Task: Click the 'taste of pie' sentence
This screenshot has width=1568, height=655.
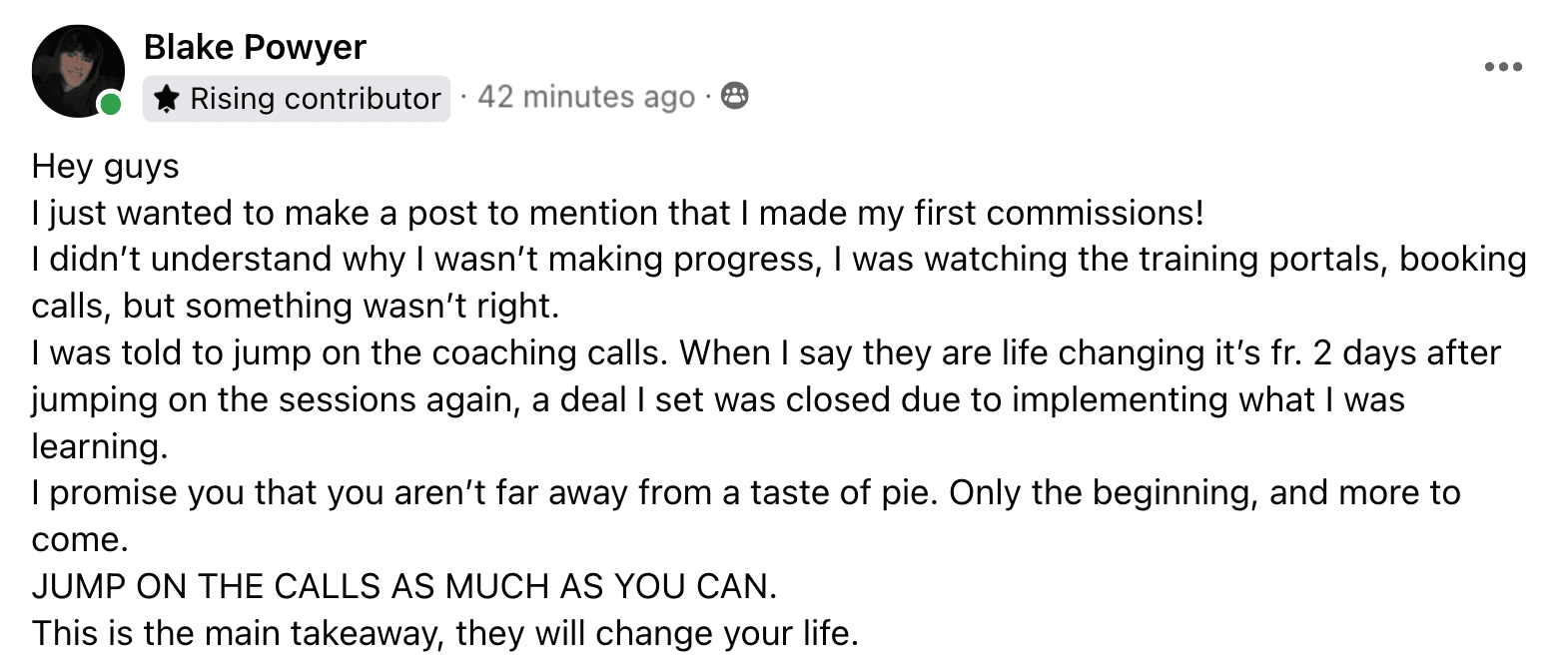Action: pyautogui.click(x=746, y=492)
